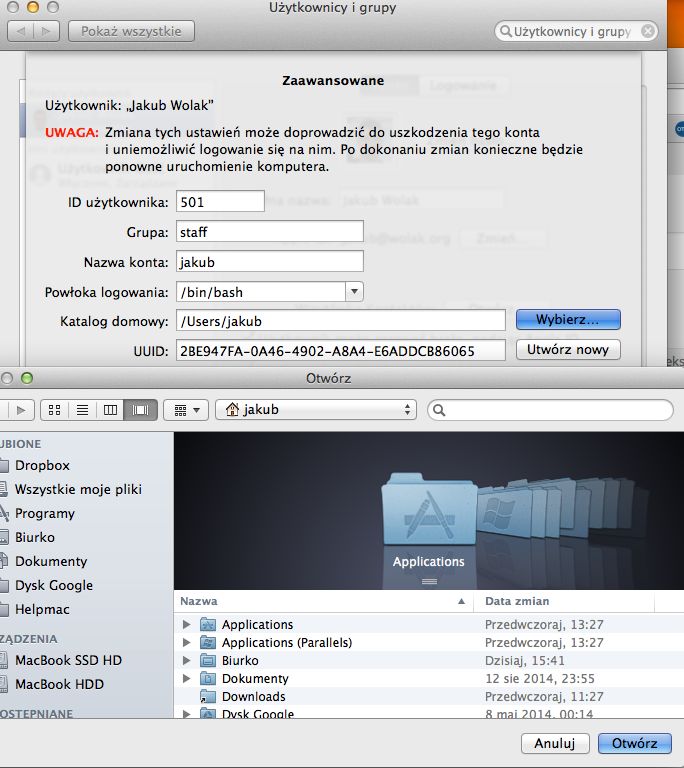
Task: Click the Grupa field
Action: pos(270,232)
